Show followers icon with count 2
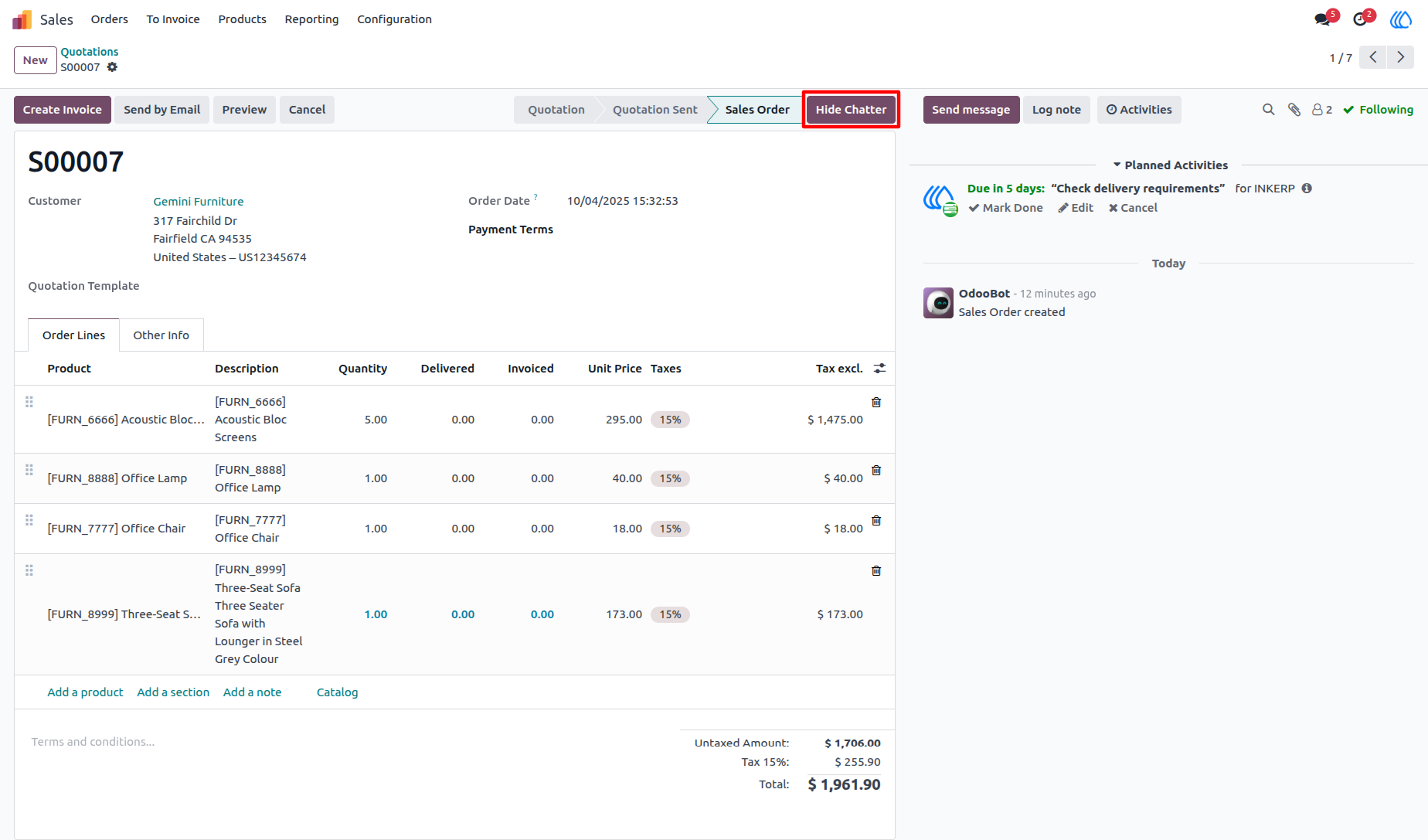The height and width of the screenshot is (840, 1428). (x=1322, y=110)
